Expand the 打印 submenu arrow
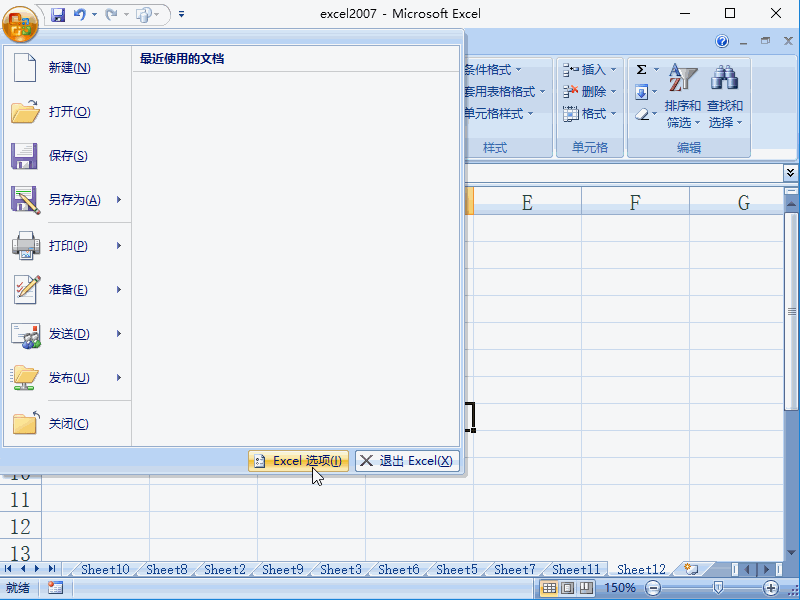The width and height of the screenshot is (800, 600). click(x=119, y=246)
